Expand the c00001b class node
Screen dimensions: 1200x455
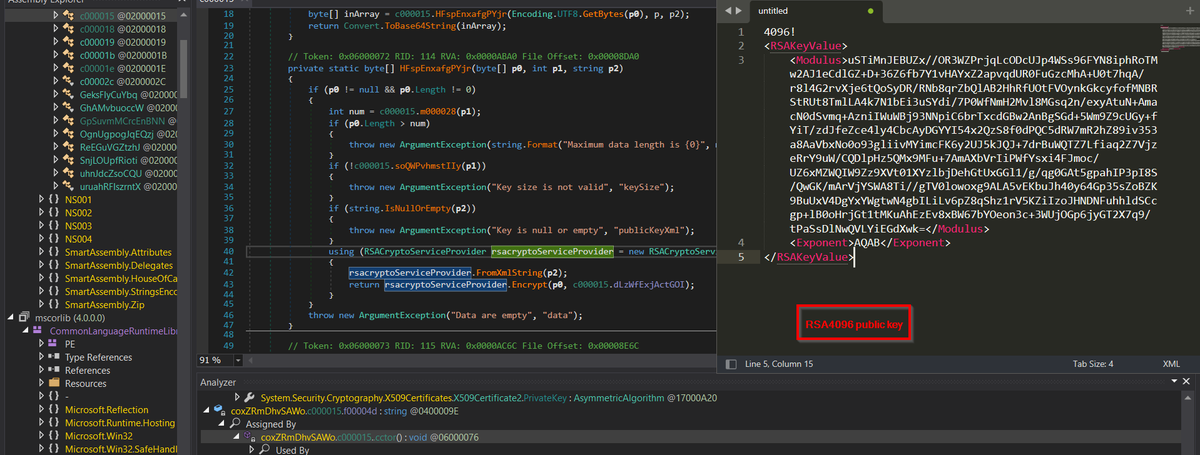click(x=55, y=54)
